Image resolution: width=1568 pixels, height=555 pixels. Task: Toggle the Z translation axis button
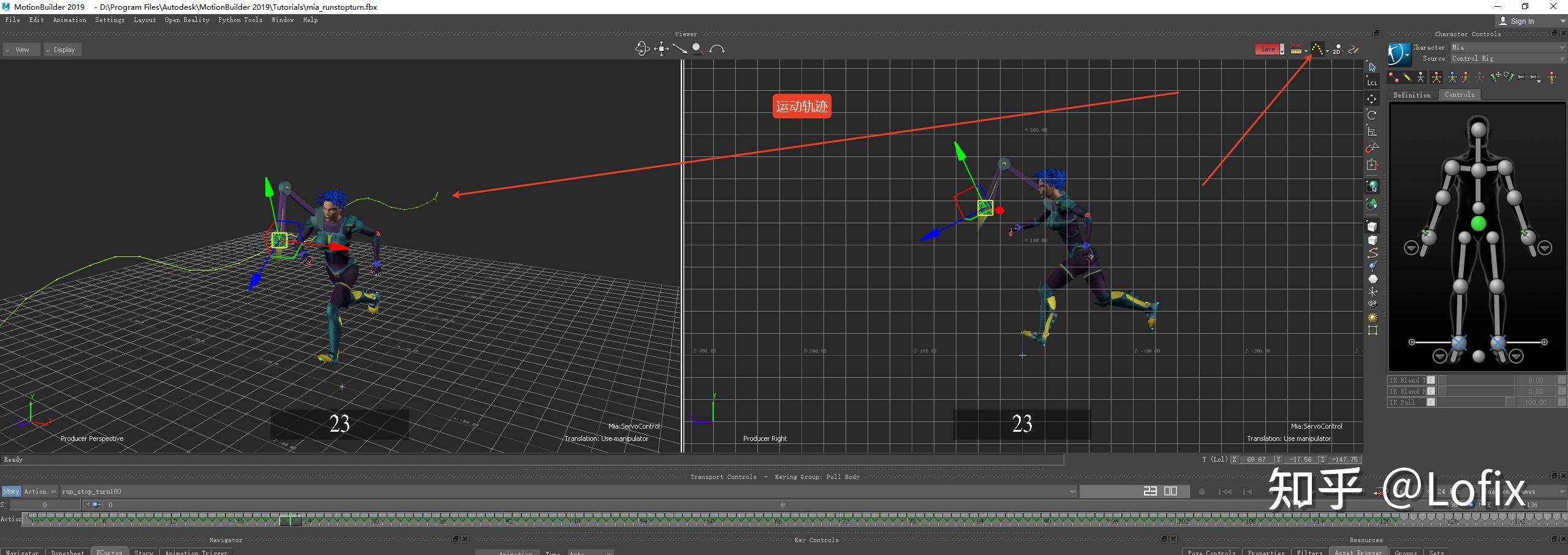pyautogui.click(x=1322, y=459)
